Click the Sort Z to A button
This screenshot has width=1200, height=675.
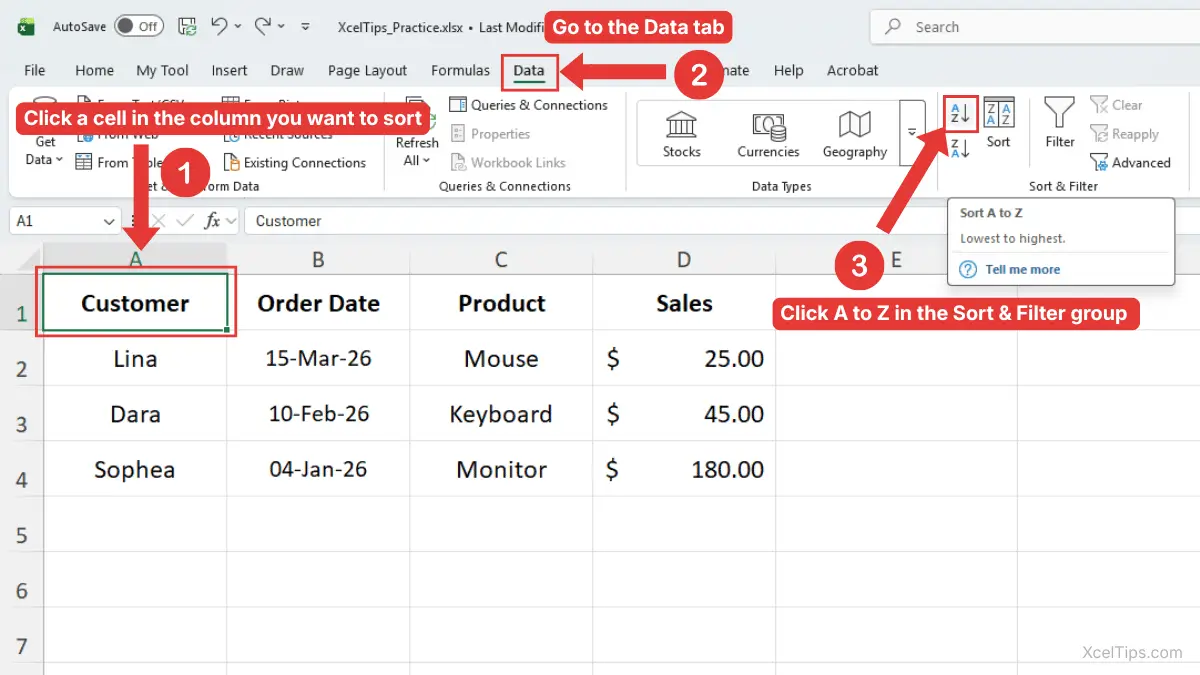[x=960, y=149]
